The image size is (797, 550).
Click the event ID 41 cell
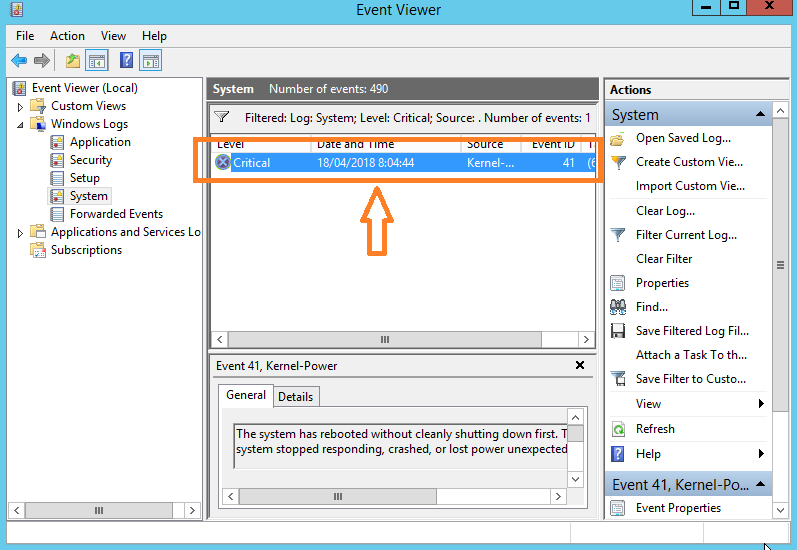coord(568,163)
